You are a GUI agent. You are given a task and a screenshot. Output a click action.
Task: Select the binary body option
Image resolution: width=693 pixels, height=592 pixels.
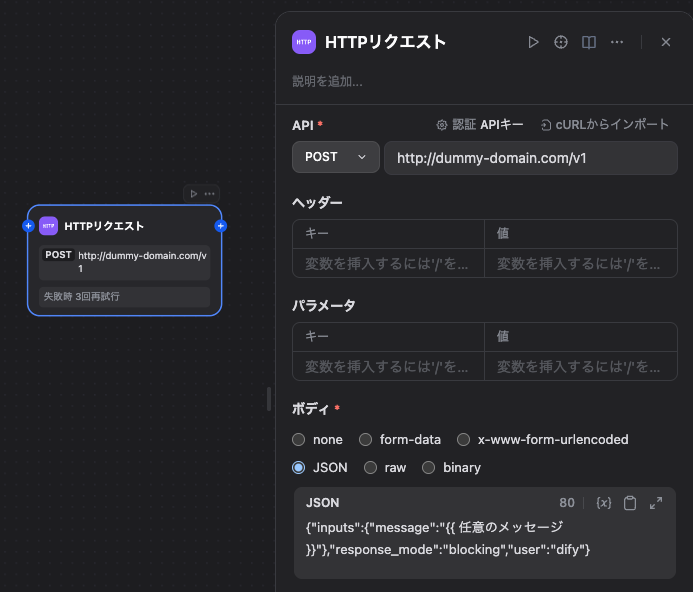(428, 467)
